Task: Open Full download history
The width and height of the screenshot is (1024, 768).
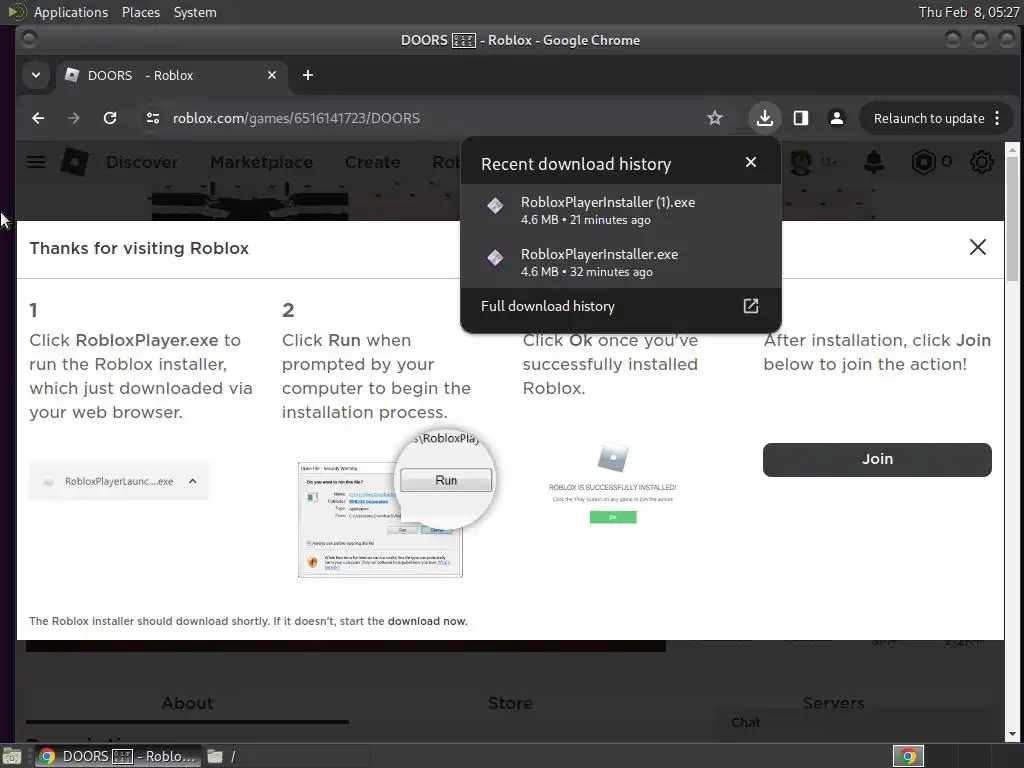Action: point(620,306)
